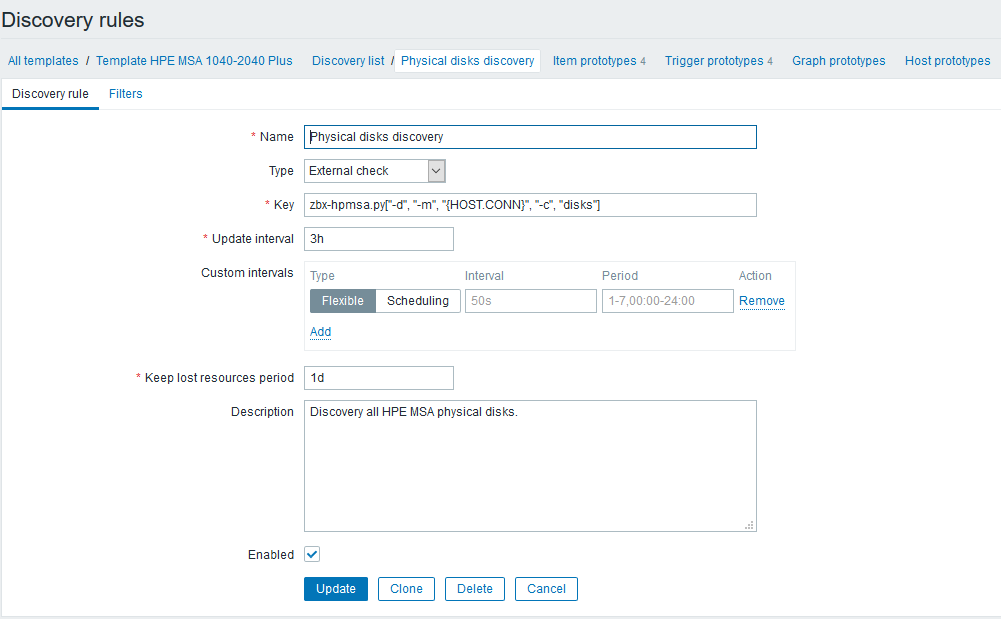1001x619 pixels.
Task: View the Trigger prototypes
Action: click(x=714, y=60)
